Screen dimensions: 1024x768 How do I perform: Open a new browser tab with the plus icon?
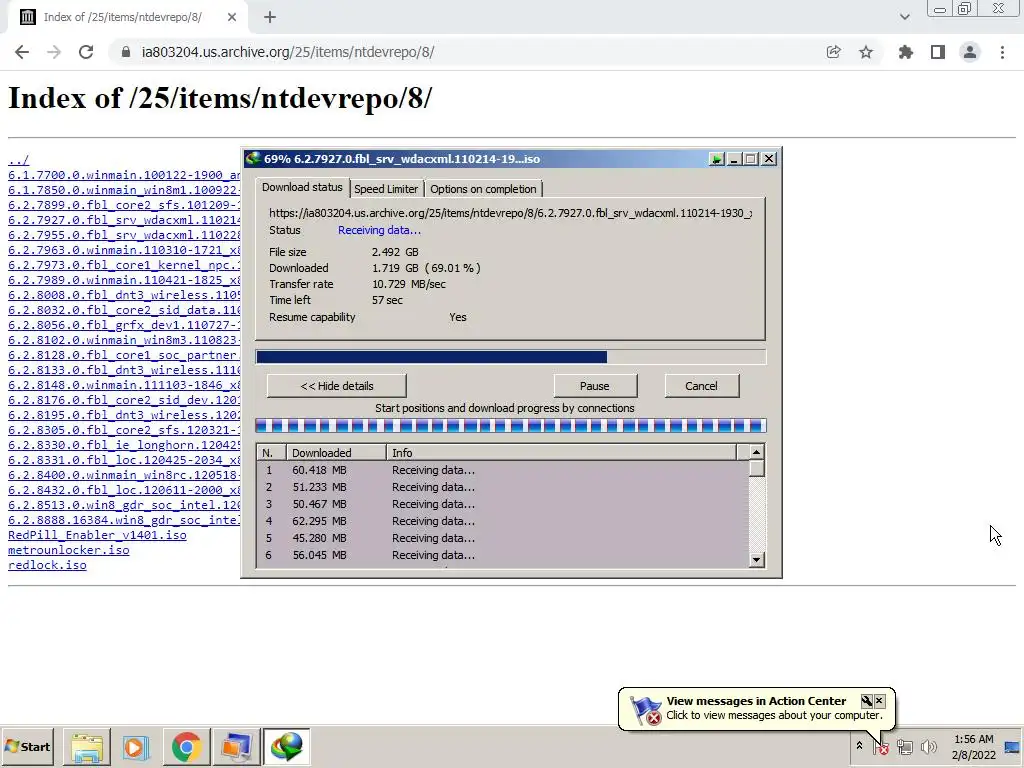pos(270,18)
